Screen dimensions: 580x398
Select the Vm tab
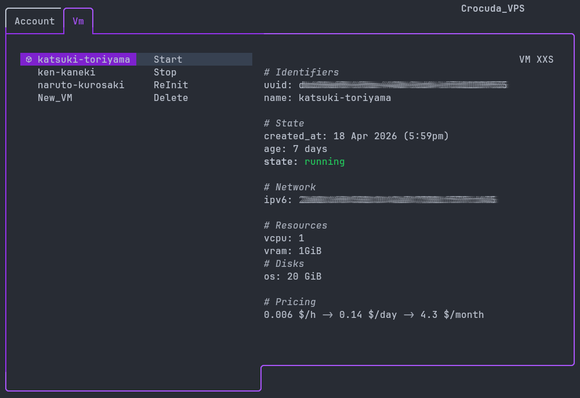click(x=78, y=21)
